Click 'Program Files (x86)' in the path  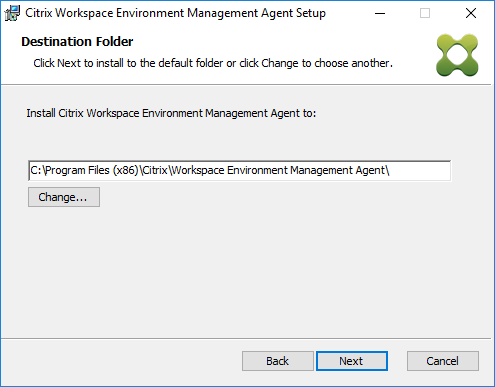92,171
